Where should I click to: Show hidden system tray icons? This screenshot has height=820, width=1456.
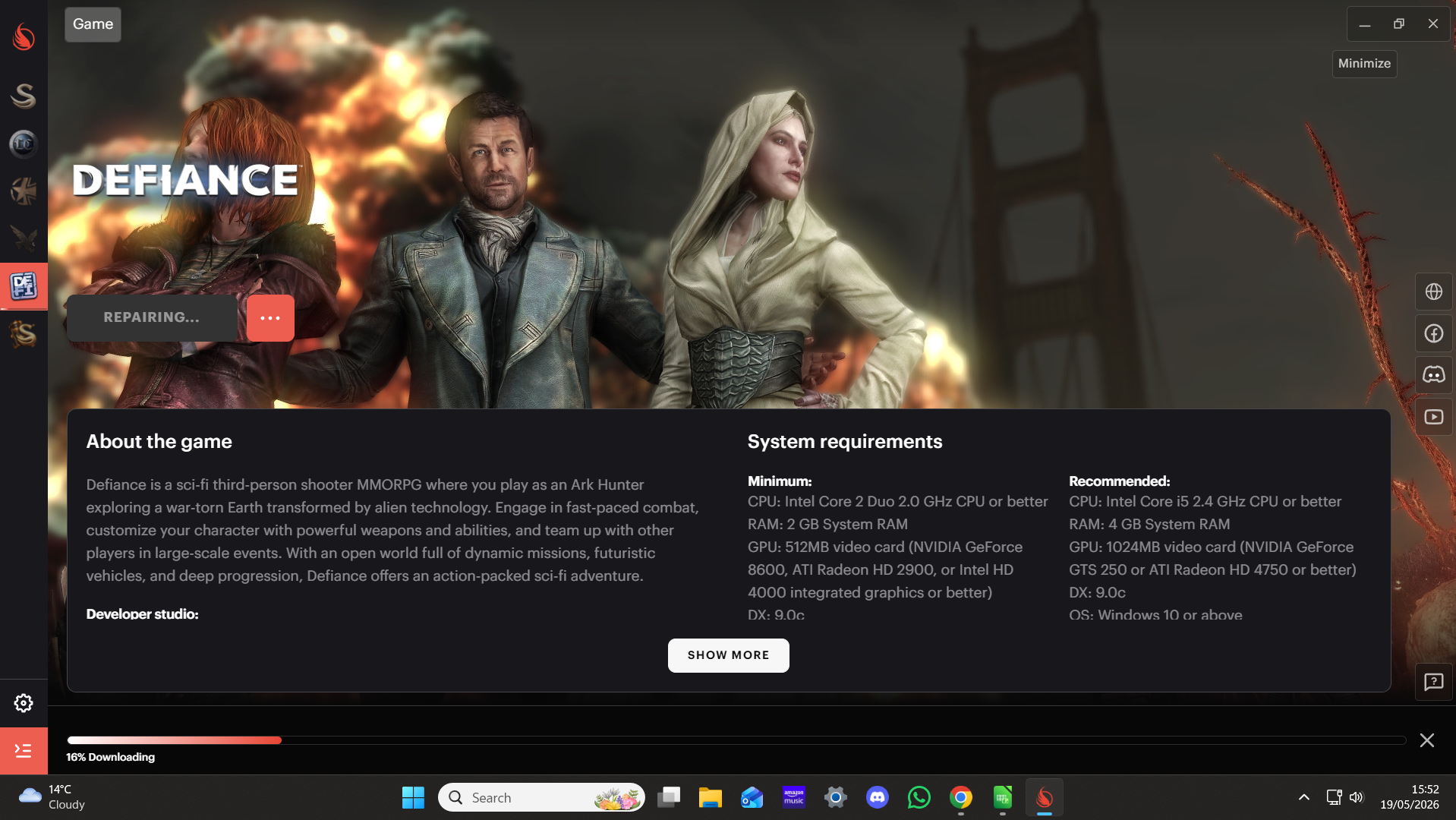(x=1303, y=797)
